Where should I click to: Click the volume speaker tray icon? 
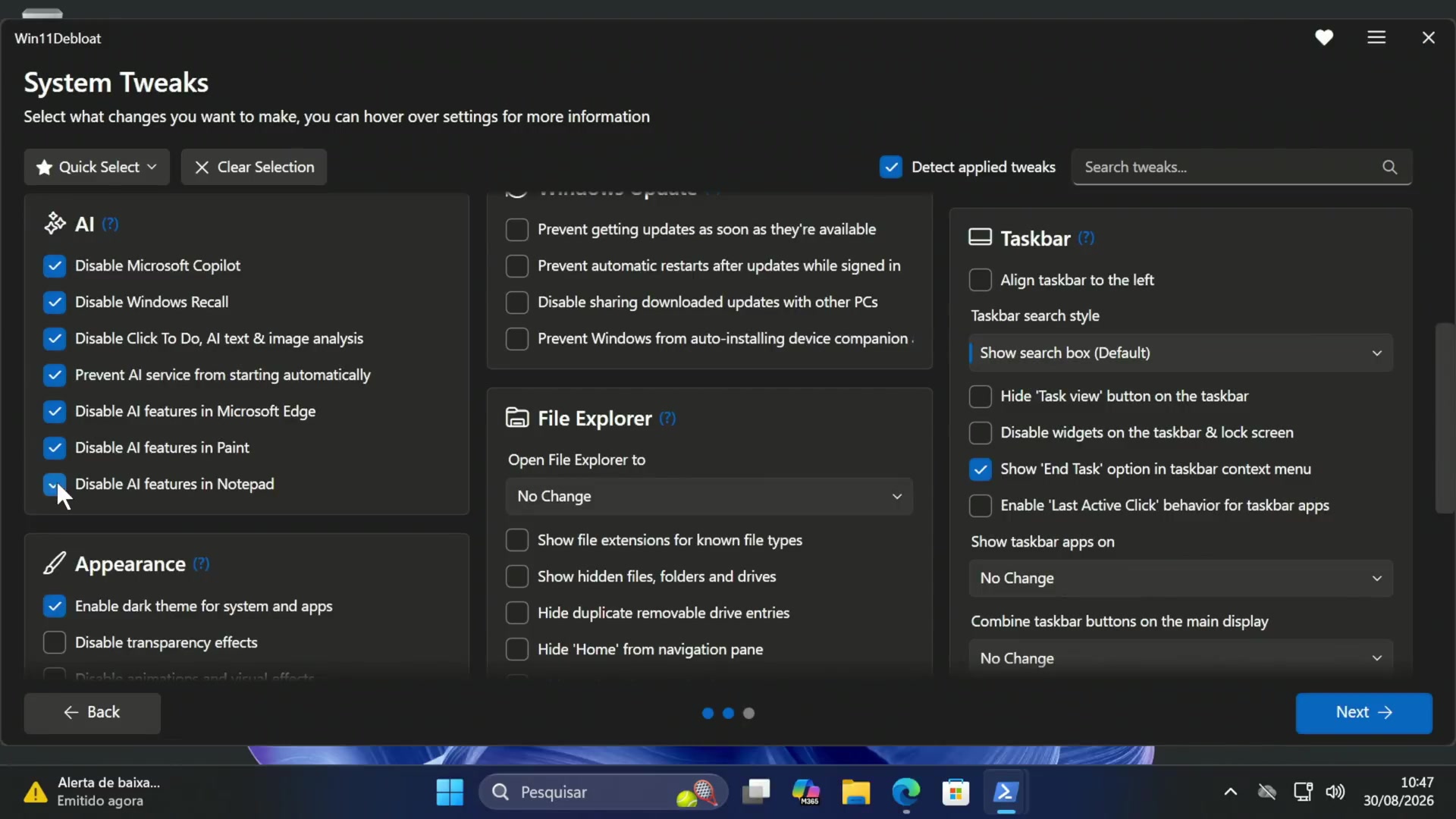coord(1335,792)
